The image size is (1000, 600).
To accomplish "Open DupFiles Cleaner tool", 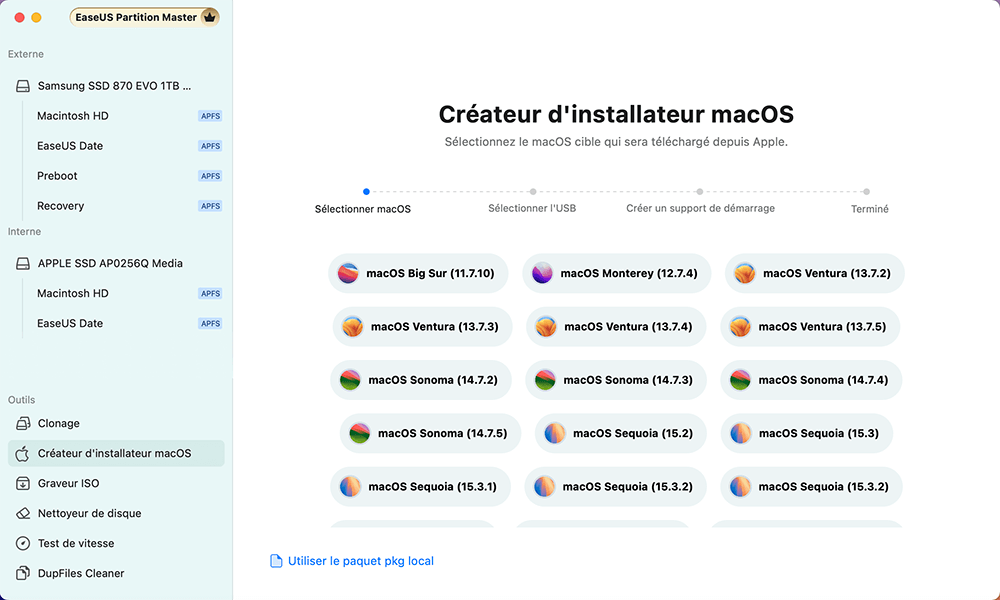I will pyautogui.click(x=81, y=573).
